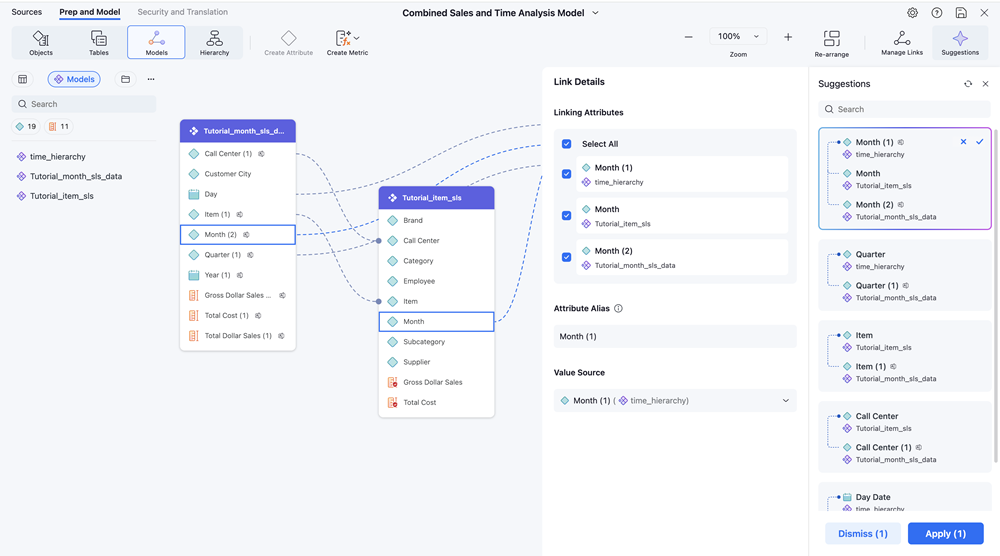1000x556 pixels.
Task: Click the Attribute Alias text field
Action: click(675, 337)
